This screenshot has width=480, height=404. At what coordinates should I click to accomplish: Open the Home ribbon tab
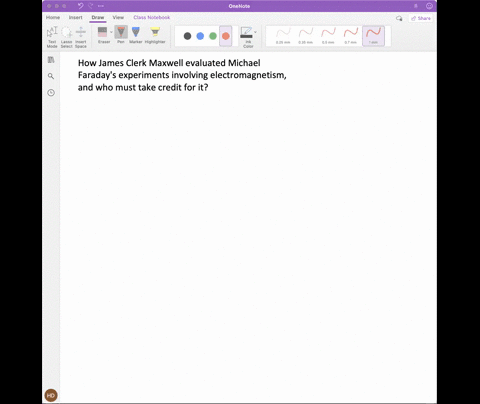(x=53, y=17)
